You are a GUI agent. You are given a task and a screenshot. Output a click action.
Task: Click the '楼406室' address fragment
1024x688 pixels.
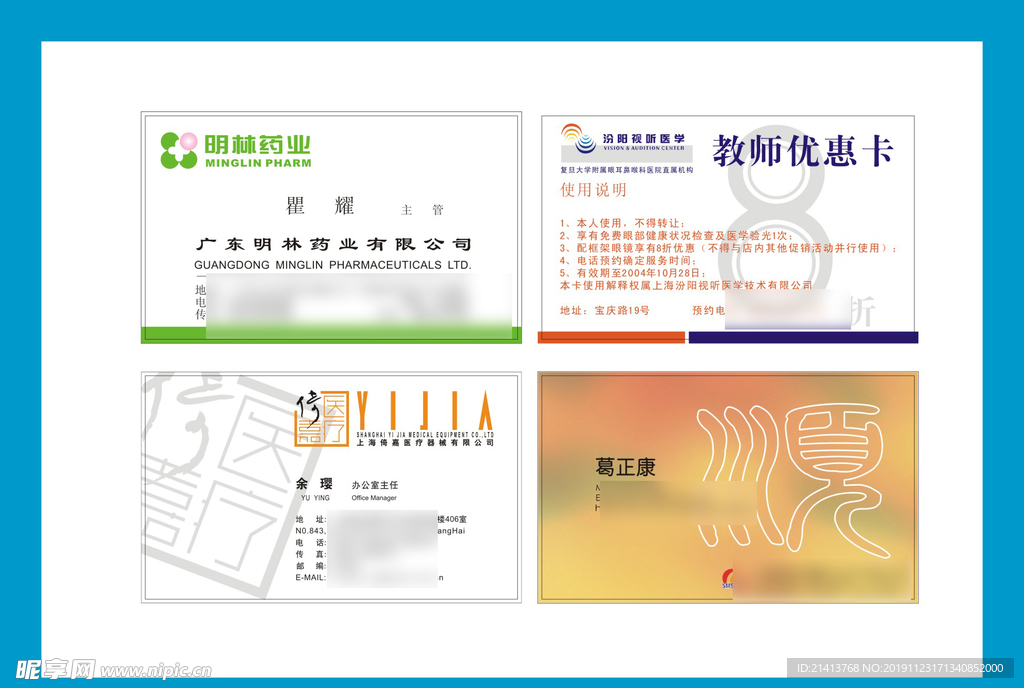[x=452, y=520]
